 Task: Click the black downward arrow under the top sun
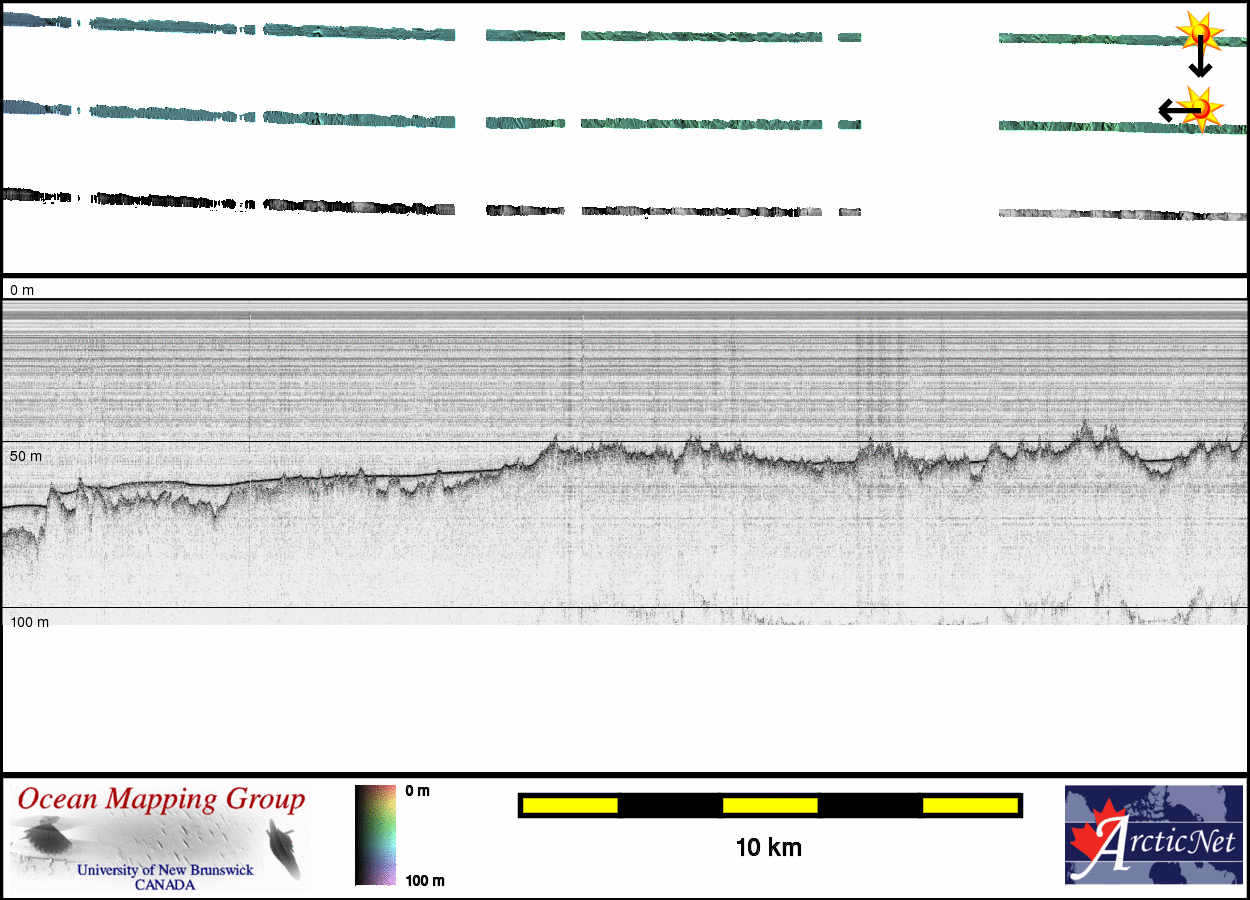[1200, 64]
